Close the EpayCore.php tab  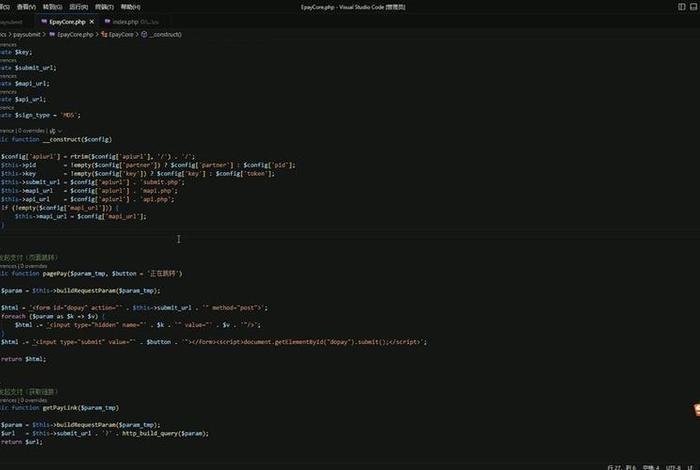tap(92, 22)
